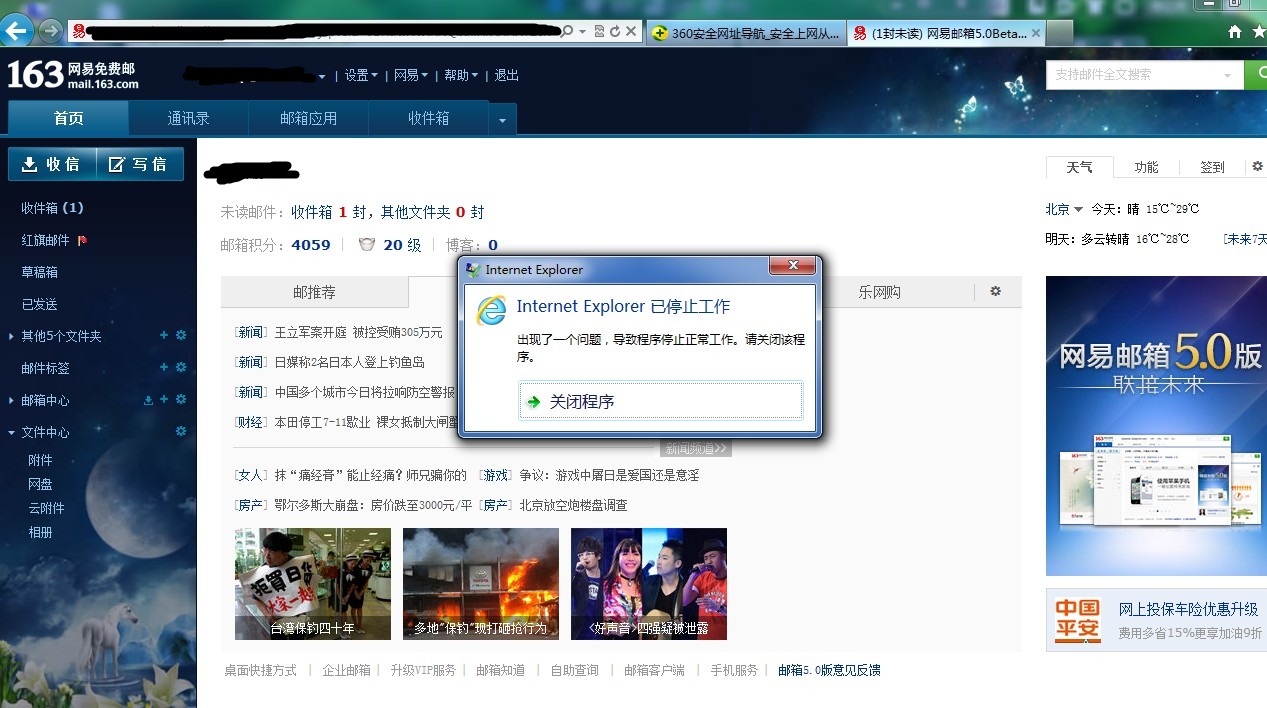Open the 网易 dropdown menu
This screenshot has width=1267, height=708.
[410, 75]
